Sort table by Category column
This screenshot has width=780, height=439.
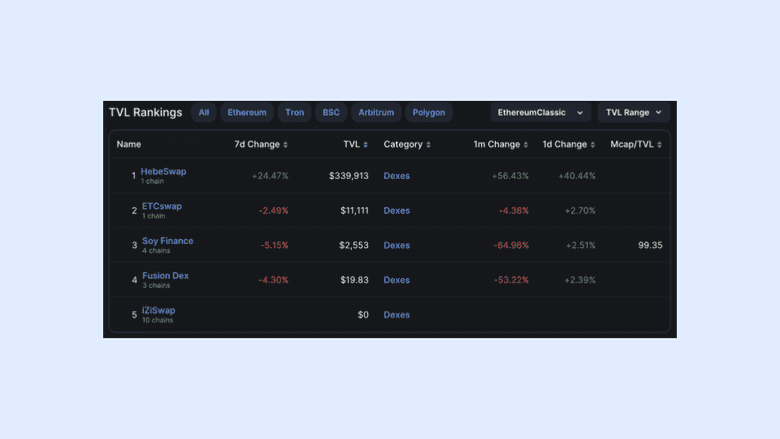[428, 145]
